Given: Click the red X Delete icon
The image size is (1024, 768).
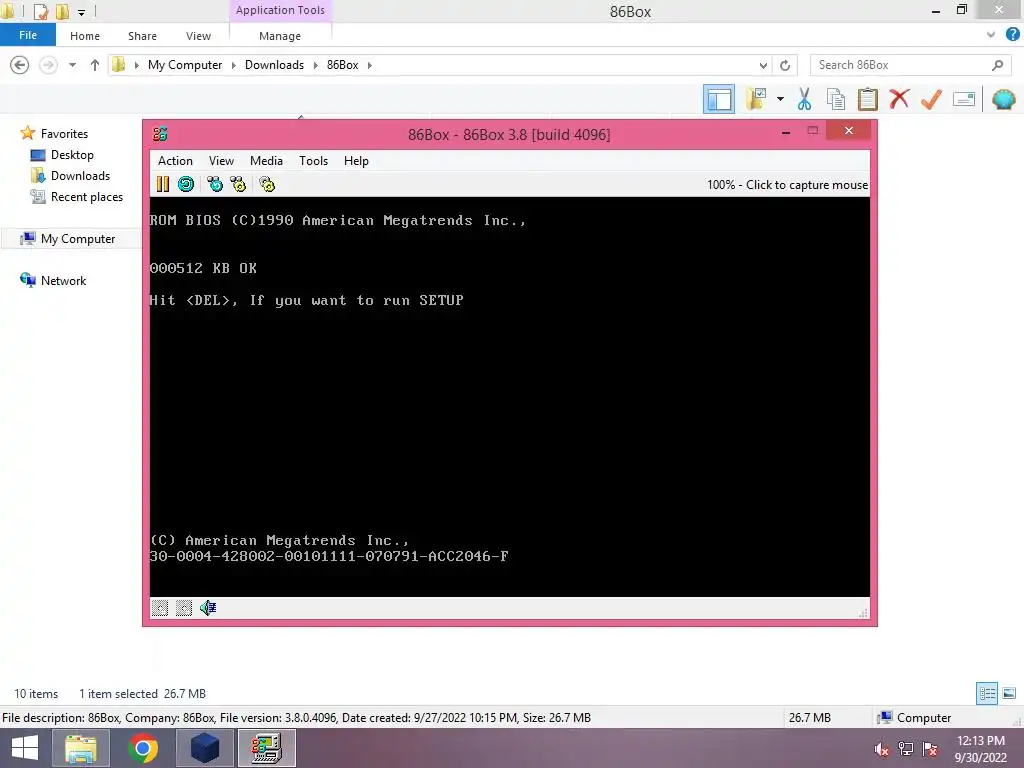Looking at the screenshot, I should [x=899, y=99].
